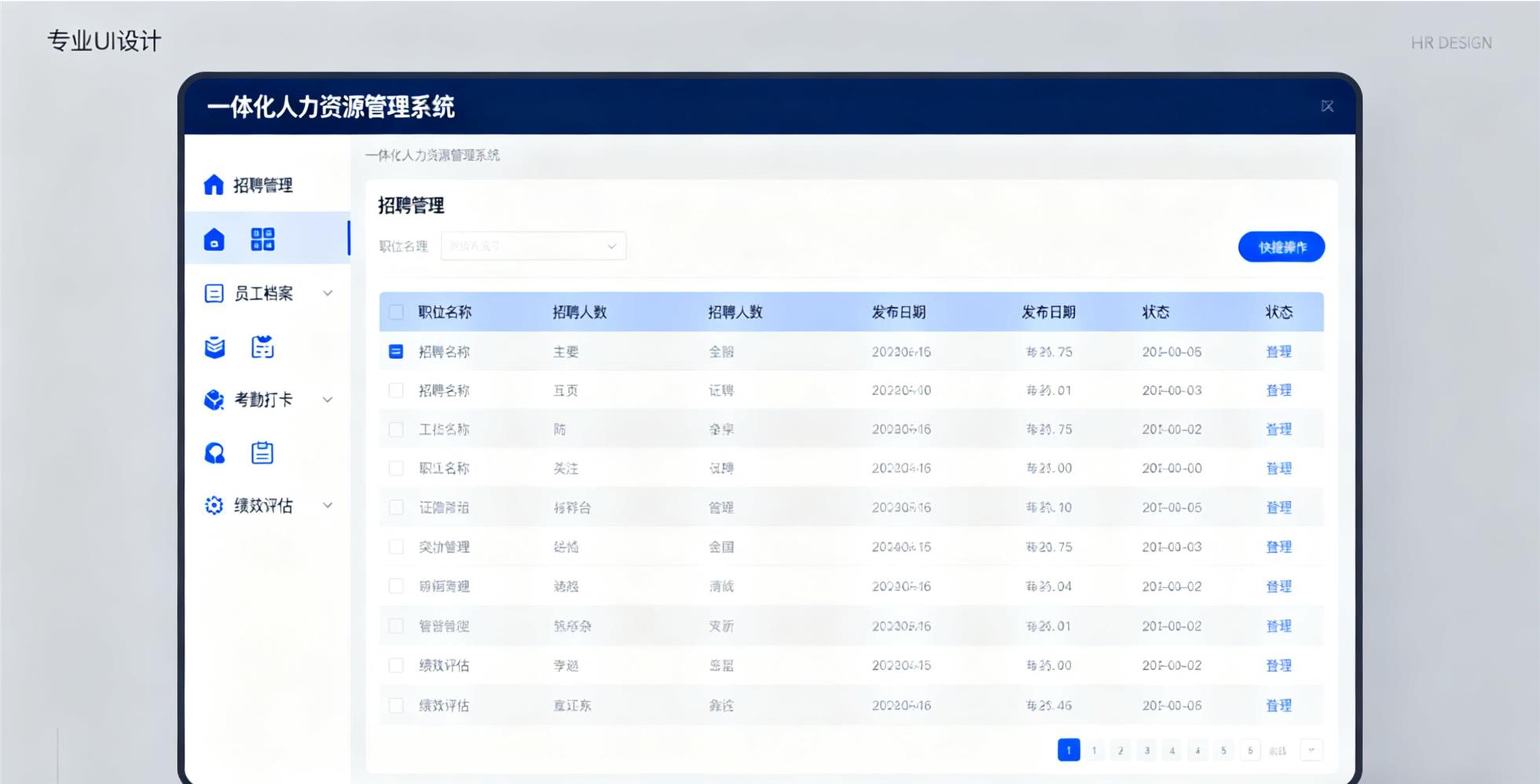Collapse the 员工档案 sidebar section
This screenshot has width=1540, height=784.
[328, 293]
